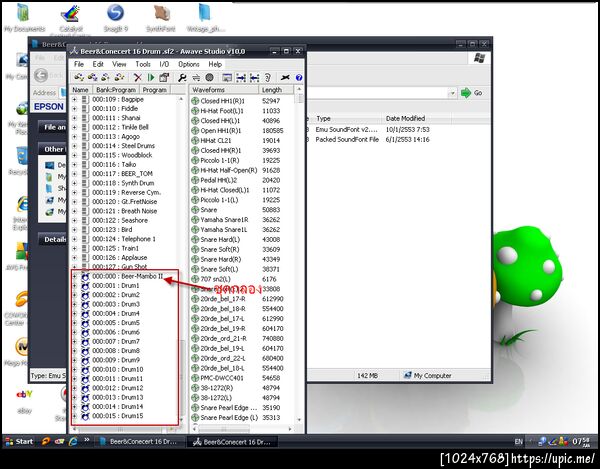Viewport: 600px width, 469px height.
Task: Click the Bank:Program column header
Action: (x=116, y=90)
